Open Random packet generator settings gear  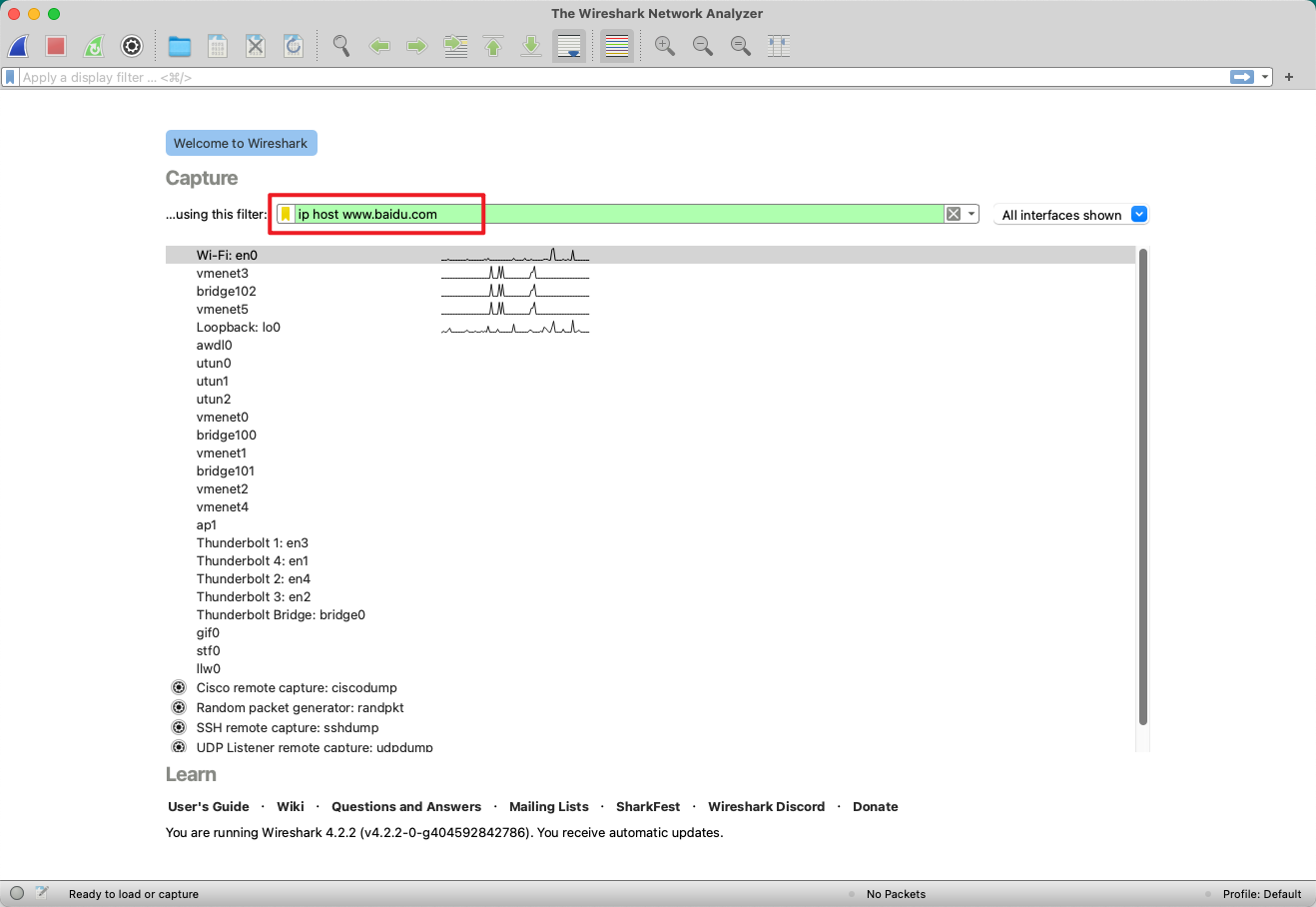(x=179, y=707)
